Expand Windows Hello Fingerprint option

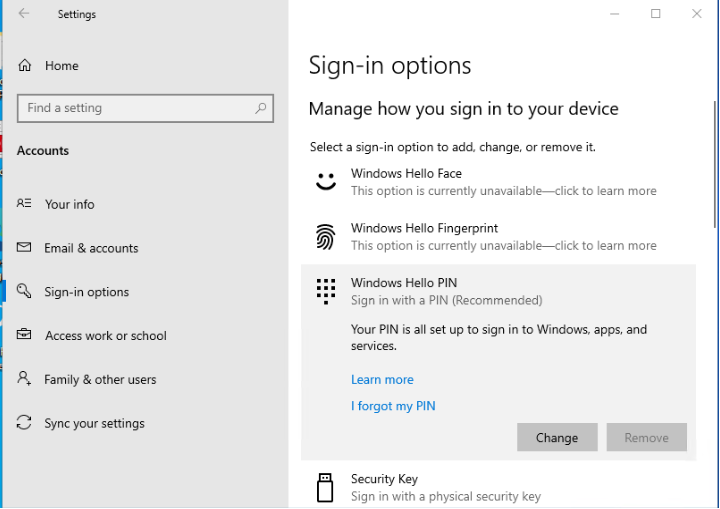coord(498,237)
